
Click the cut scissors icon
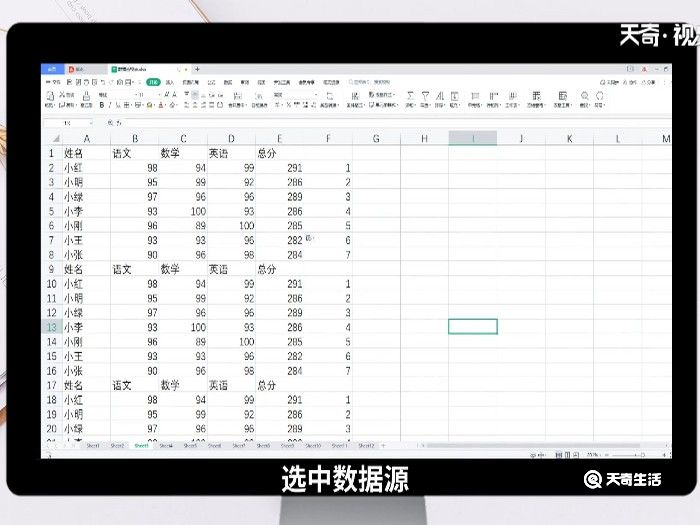click(62, 95)
